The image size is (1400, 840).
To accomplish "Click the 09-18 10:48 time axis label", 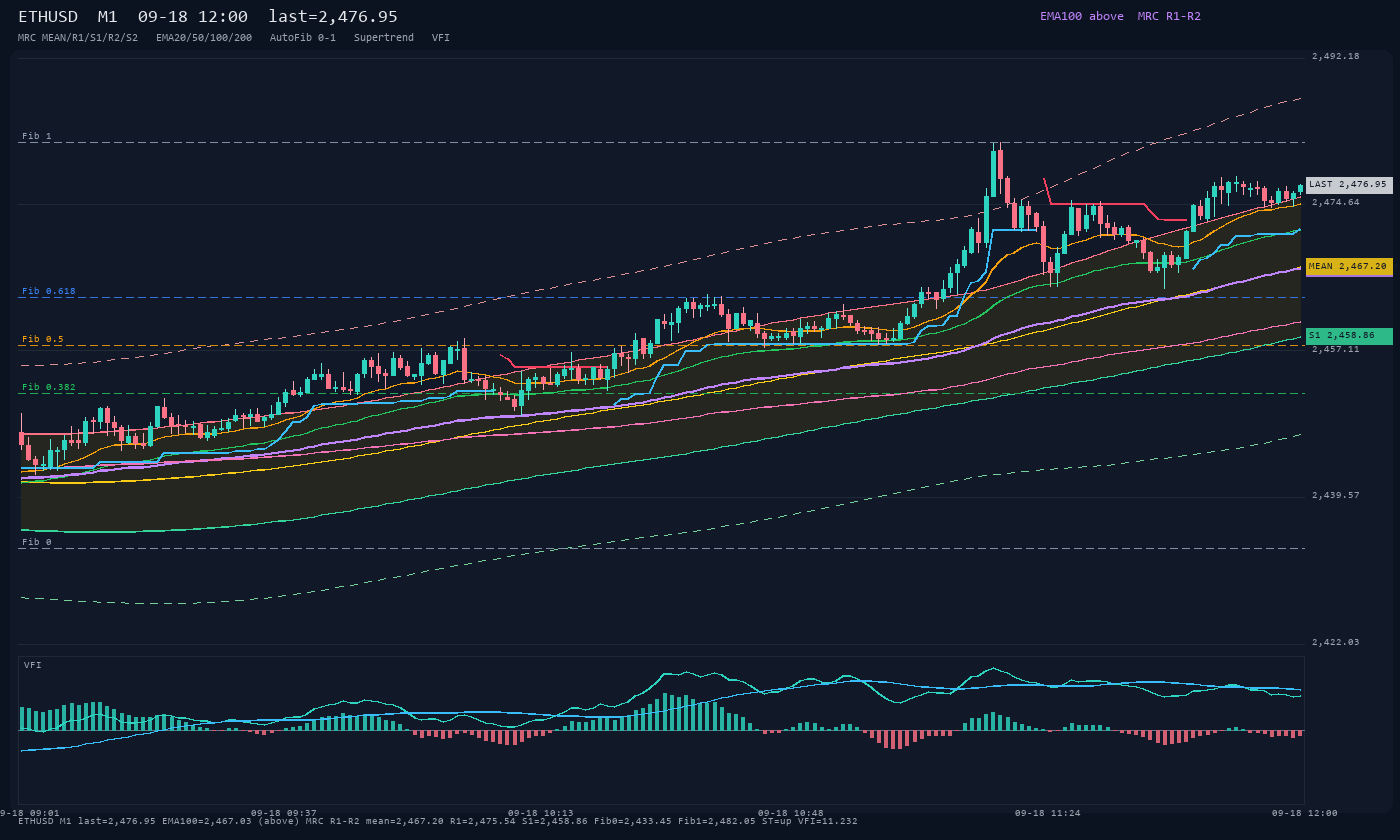I will point(791,813).
